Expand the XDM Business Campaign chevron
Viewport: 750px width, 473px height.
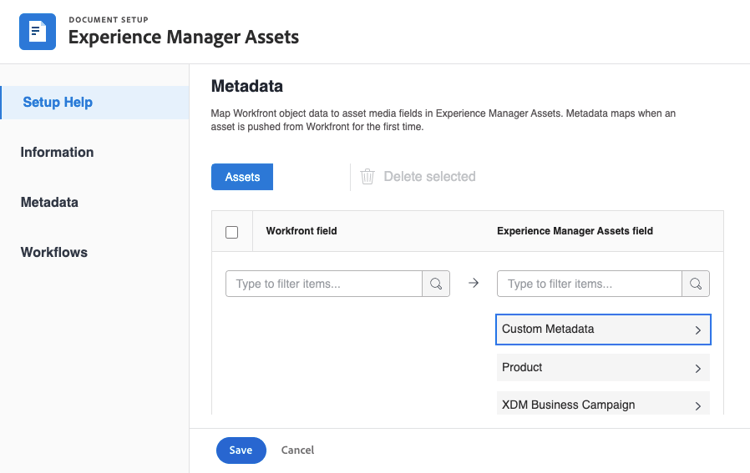tap(698, 405)
